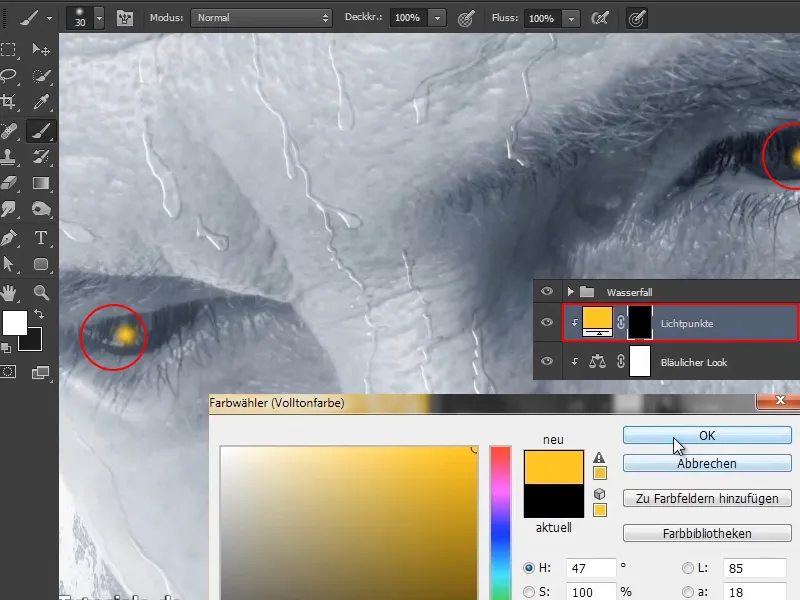Select the Smudge tool
This screenshot has width=800, height=600.
coord(9,209)
